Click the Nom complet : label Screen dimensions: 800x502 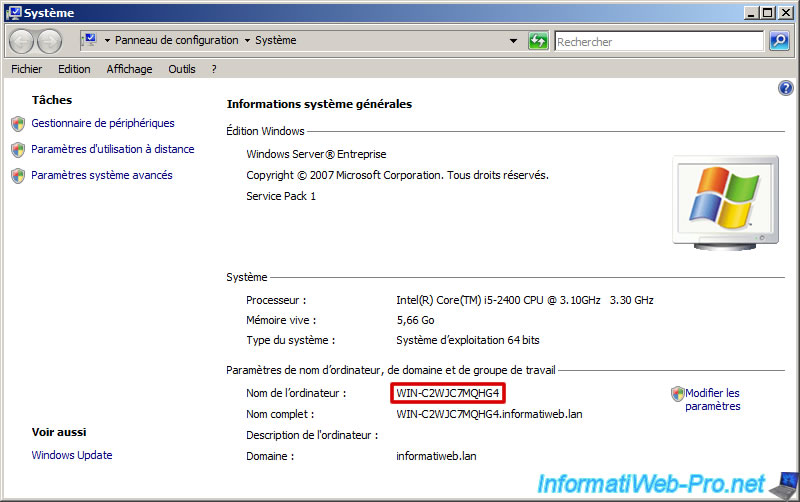280,414
